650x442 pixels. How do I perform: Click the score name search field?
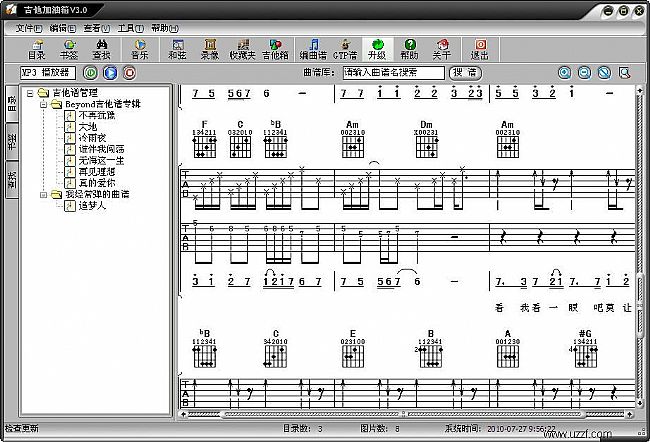point(393,73)
